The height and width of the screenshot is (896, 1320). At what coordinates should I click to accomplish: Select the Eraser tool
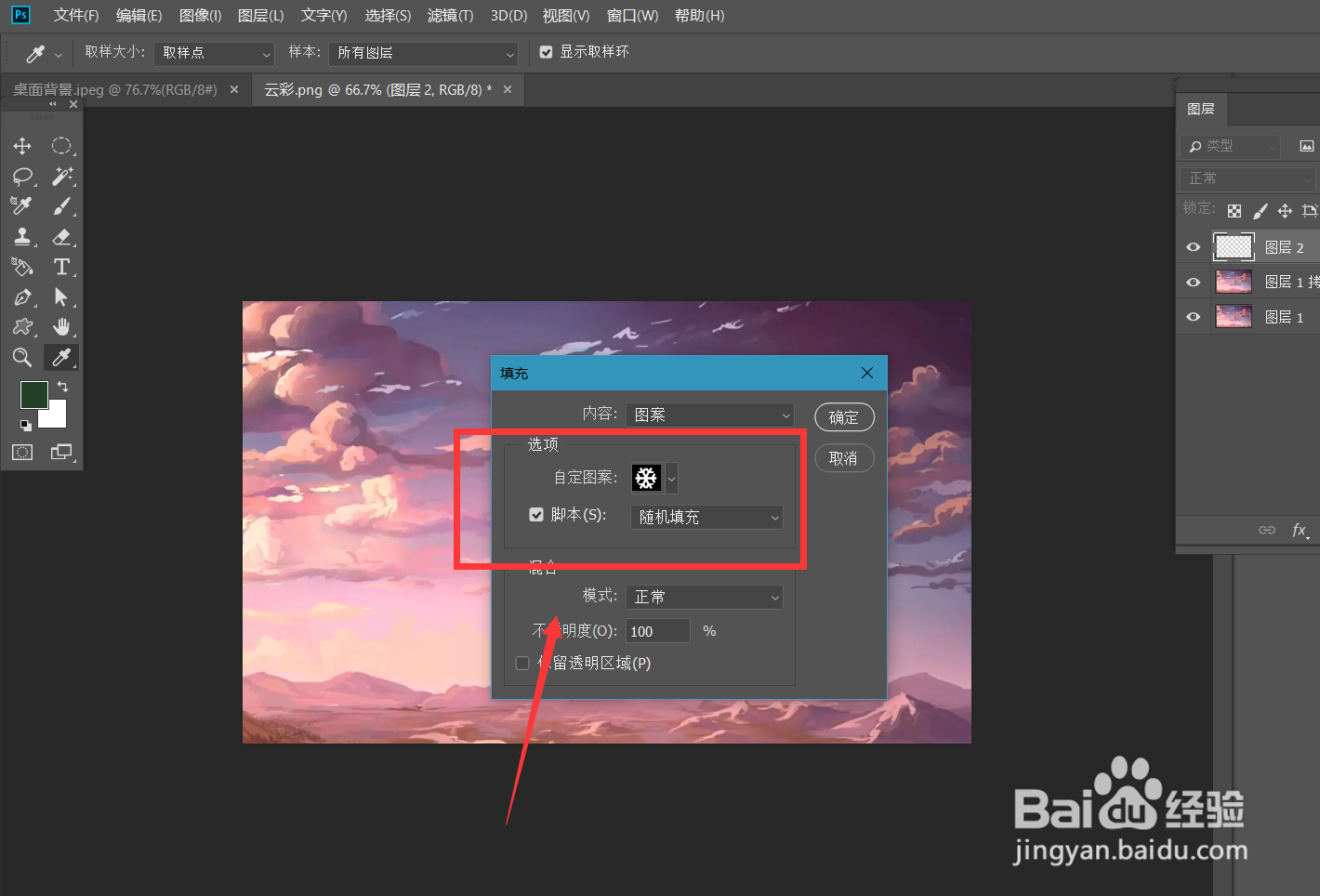61,236
